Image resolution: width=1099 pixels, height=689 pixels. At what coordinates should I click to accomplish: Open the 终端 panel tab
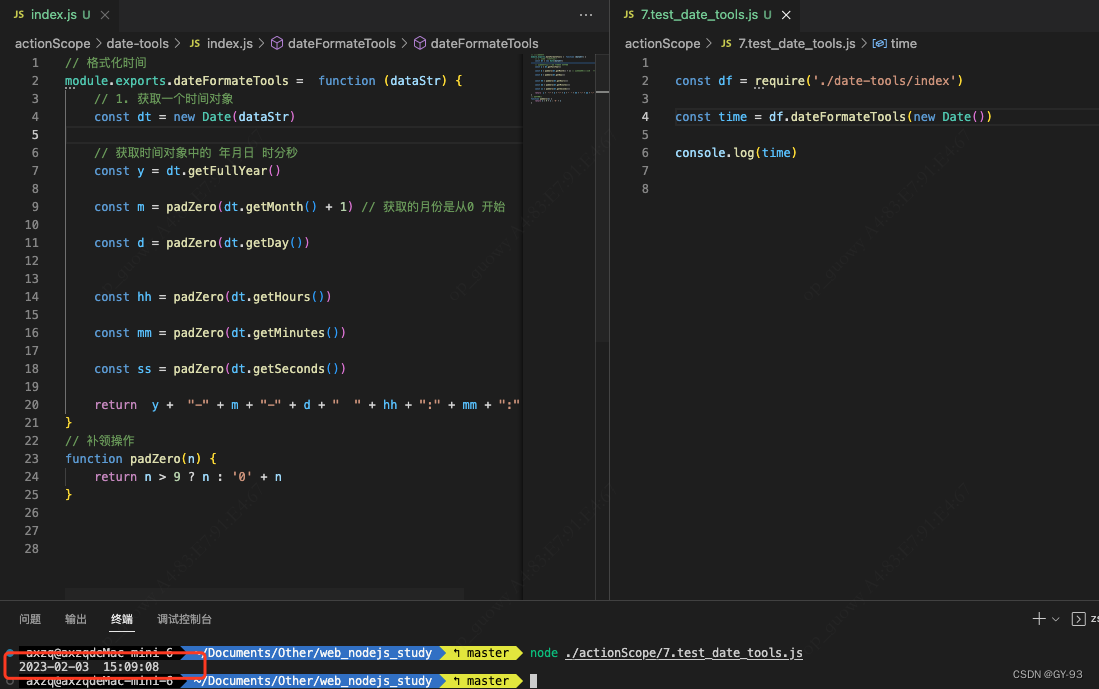(x=122, y=619)
